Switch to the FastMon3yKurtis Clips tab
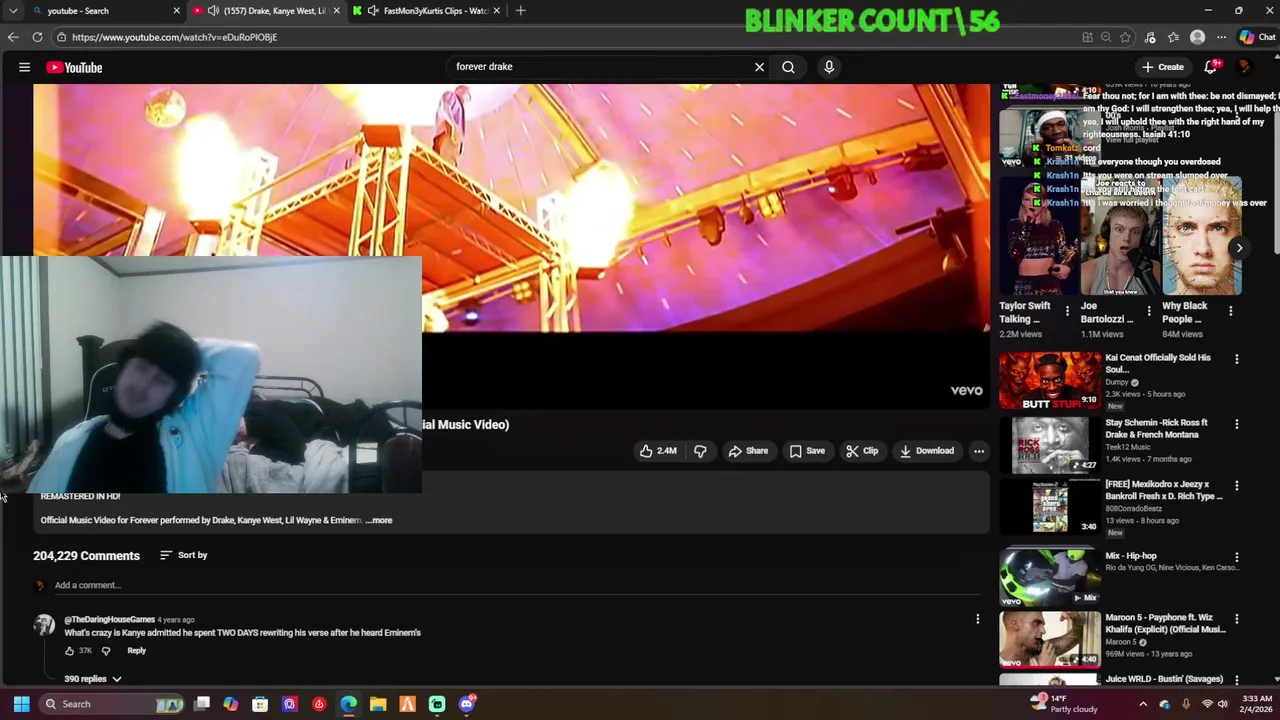Screen dimensions: 1280x720 pos(427,11)
